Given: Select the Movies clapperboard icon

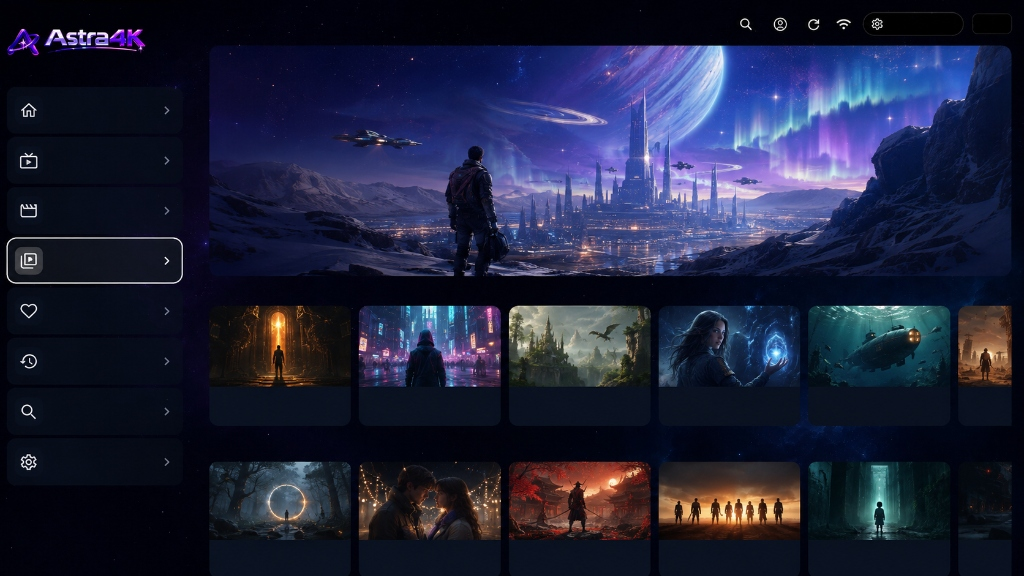Looking at the screenshot, I should tap(29, 210).
